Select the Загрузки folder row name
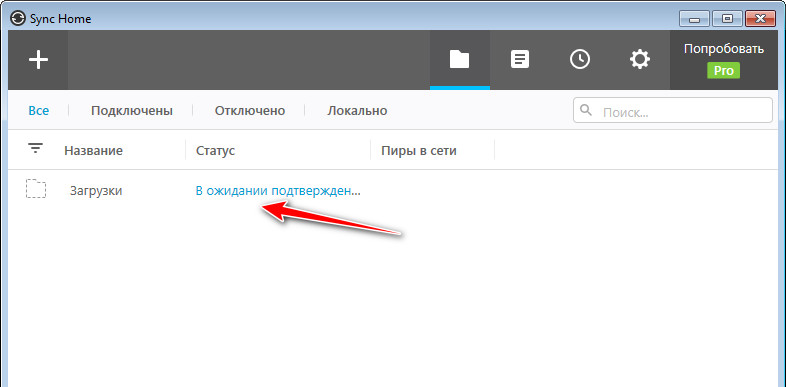786x387 pixels. (96, 191)
